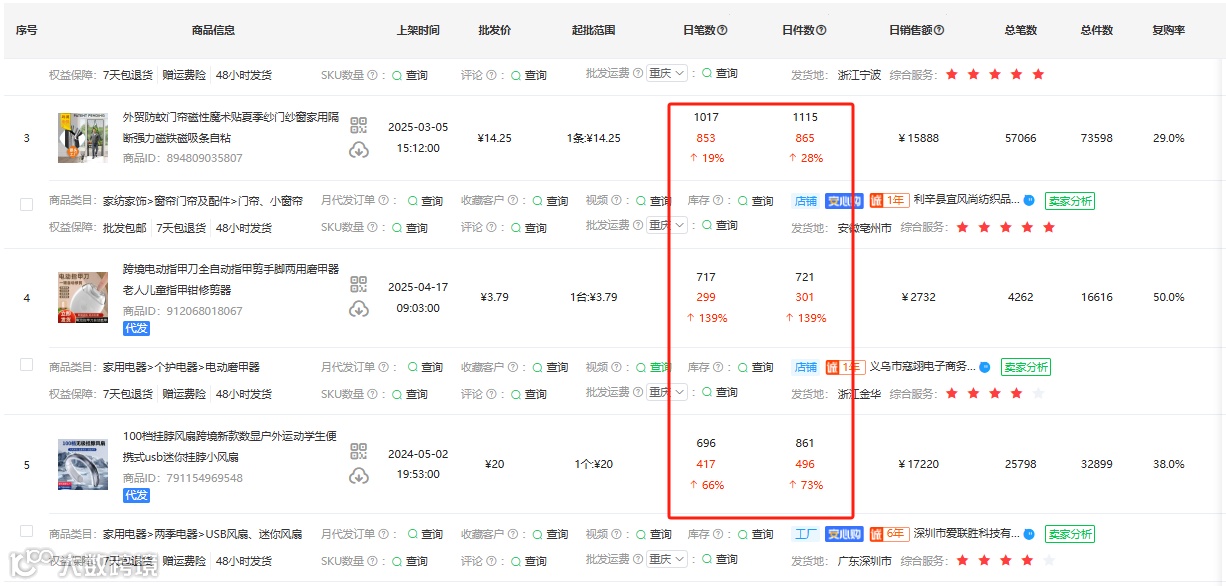
Task: Tick checkbox for USB风扇 category row
Action: pyautogui.click(x=26, y=531)
